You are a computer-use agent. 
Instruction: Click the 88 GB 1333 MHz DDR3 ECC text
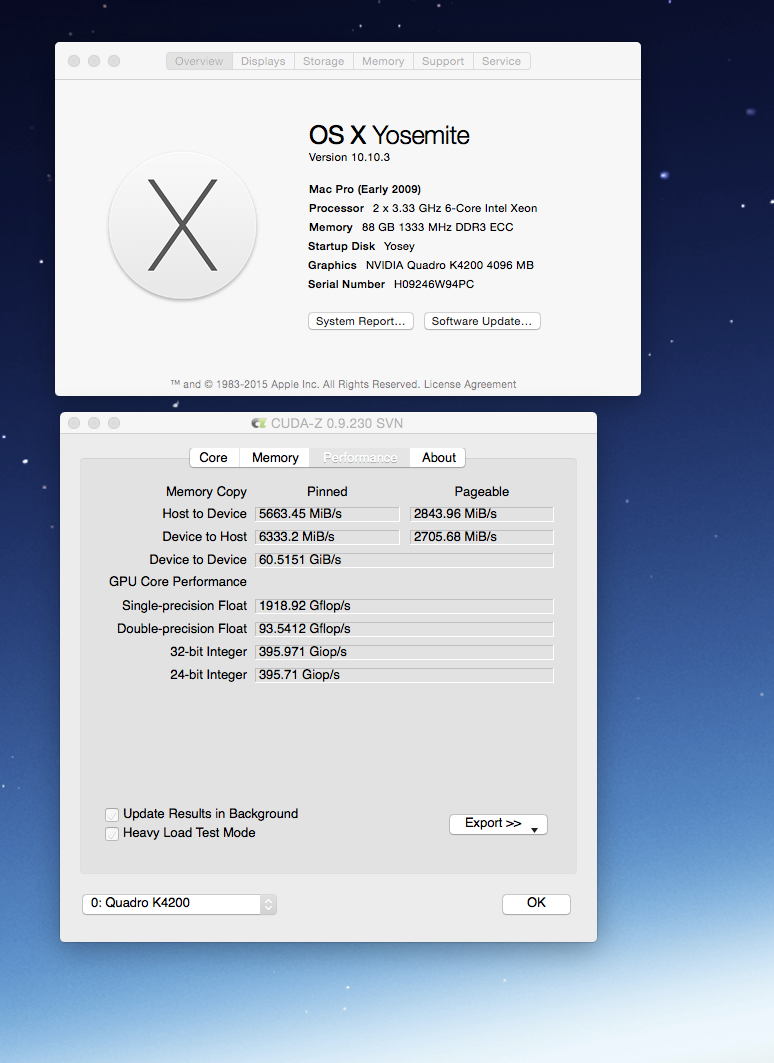click(437, 227)
